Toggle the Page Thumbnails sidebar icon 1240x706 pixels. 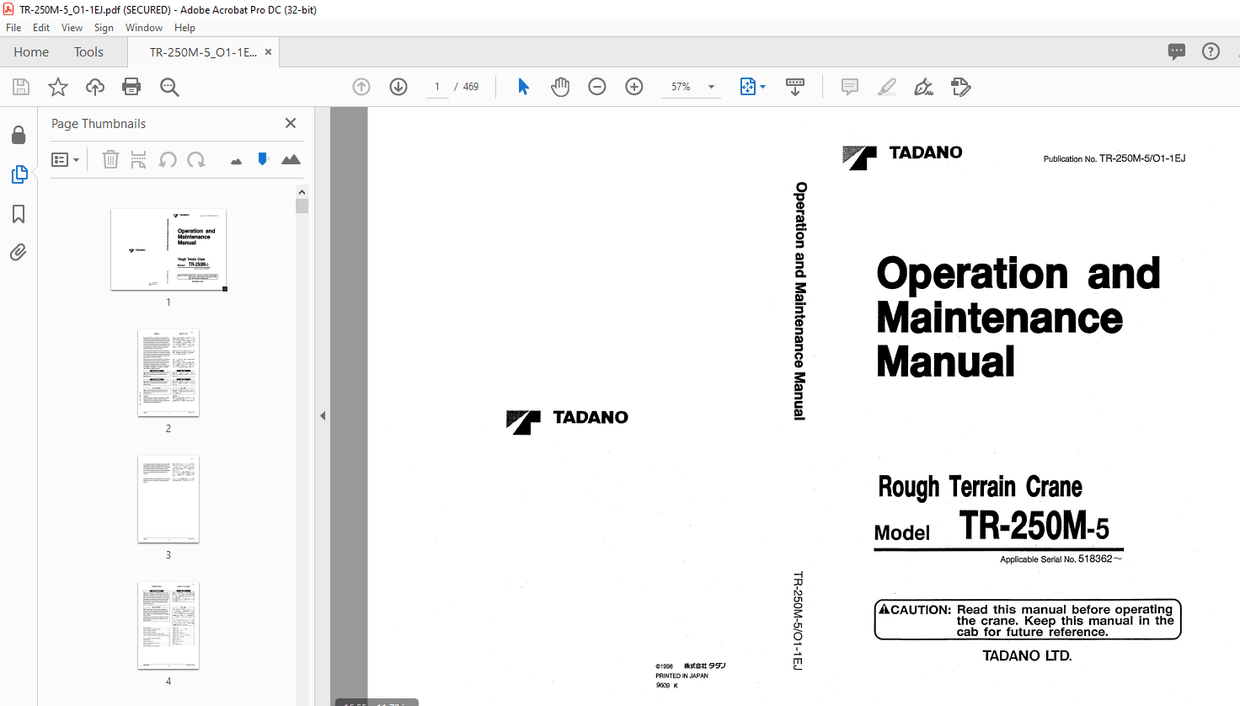coord(18,175)
